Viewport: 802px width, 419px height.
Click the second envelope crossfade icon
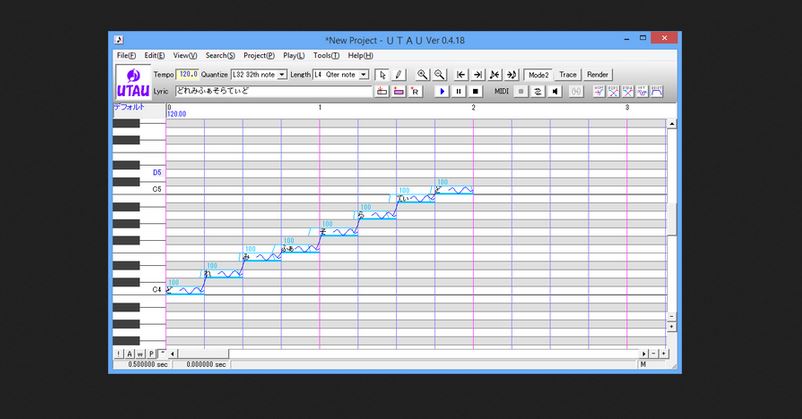pos(613,91)
